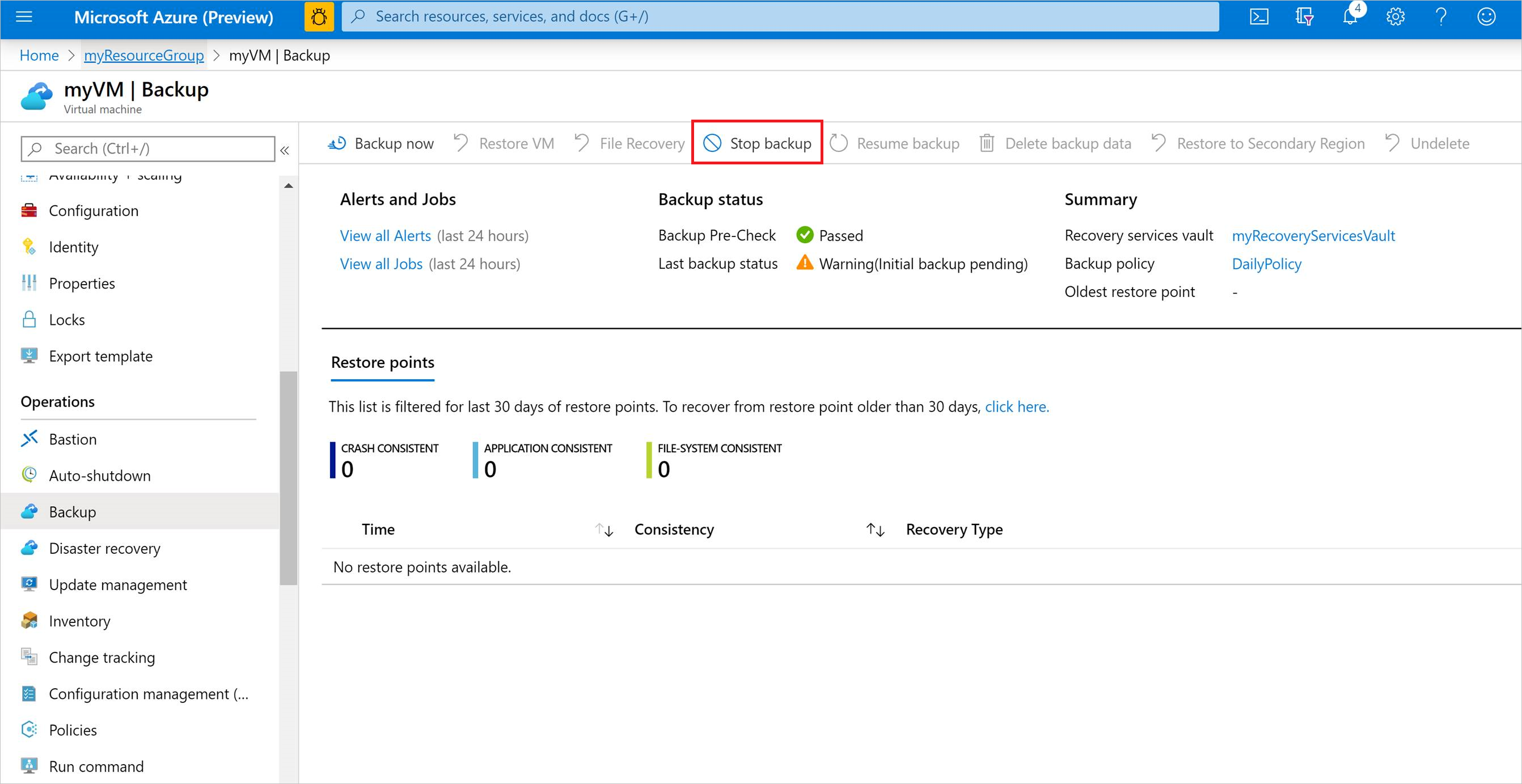Click the Resume backup icon
The height and width of the screenshot is (784, 1522).
[840, 143]
